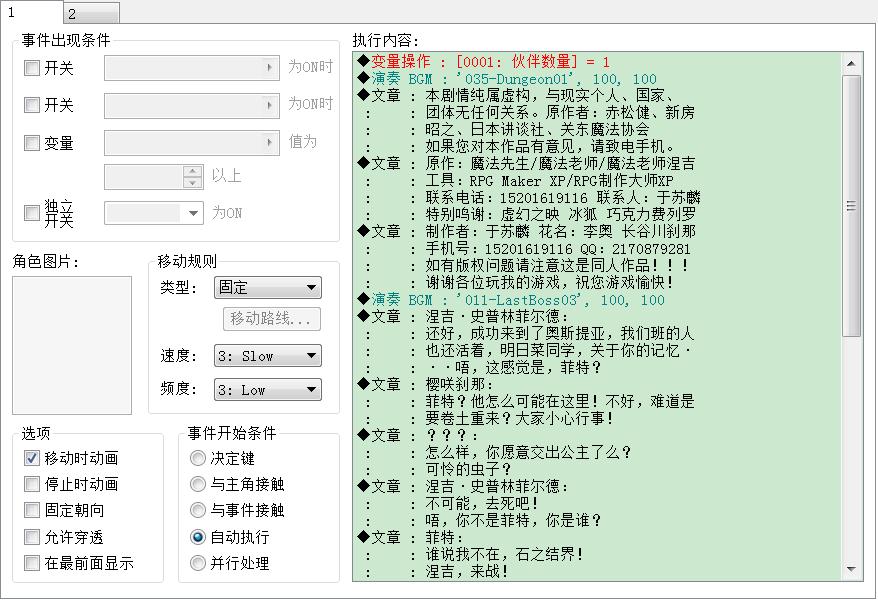Select the 文章 ???: line

pyautogui.click(x=597, y=435)
